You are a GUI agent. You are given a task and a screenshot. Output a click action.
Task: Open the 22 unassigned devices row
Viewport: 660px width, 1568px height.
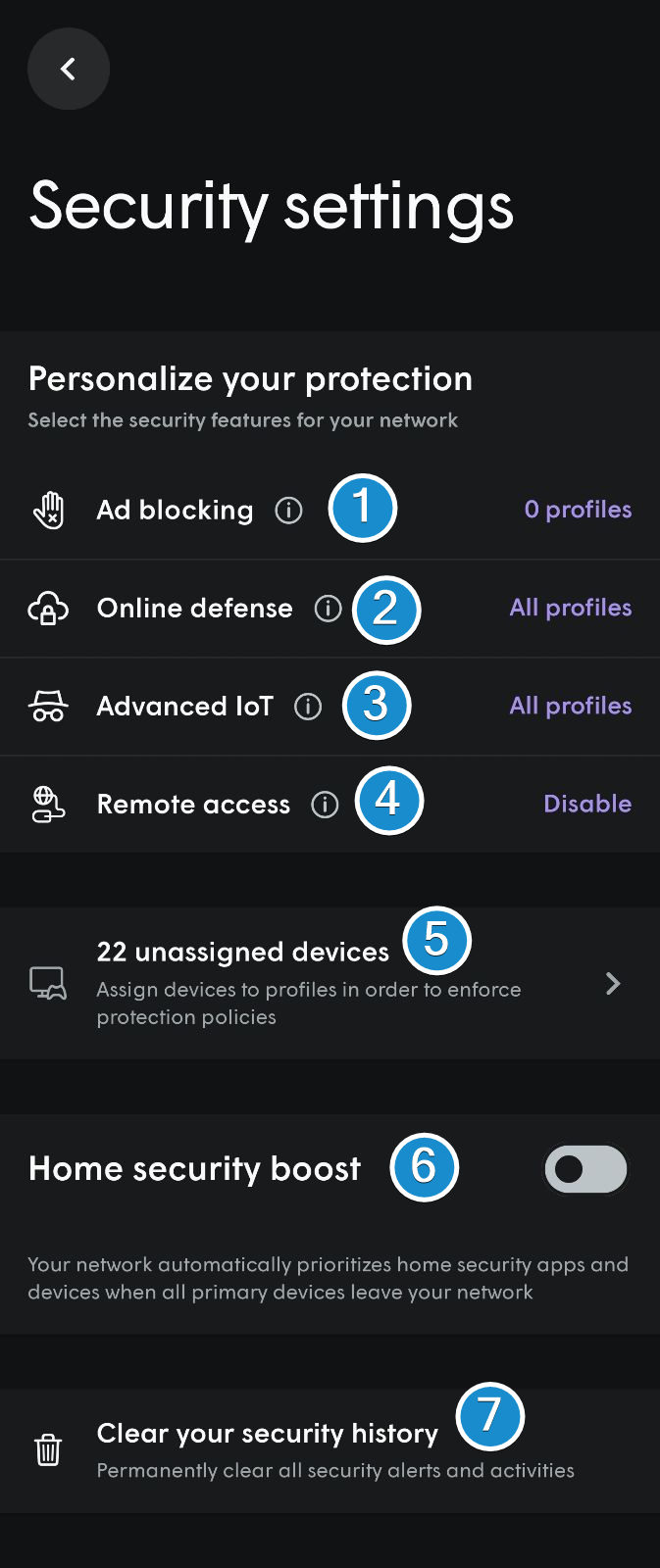pyautogui.click(x=330, y=983)
